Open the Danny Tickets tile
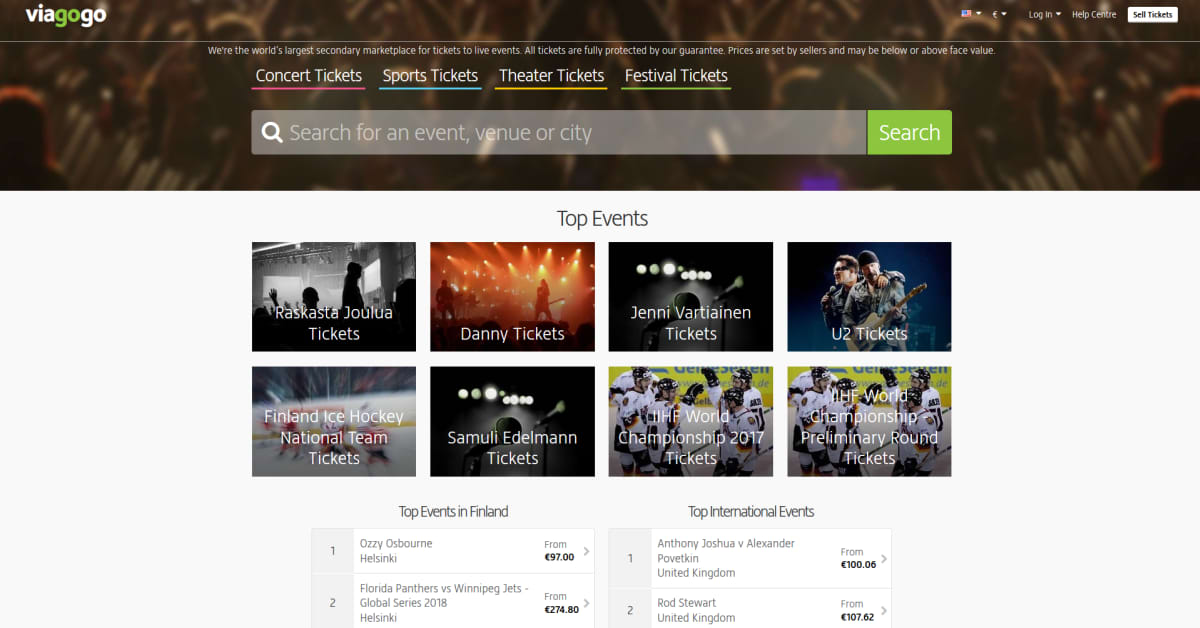 [512, 297]
